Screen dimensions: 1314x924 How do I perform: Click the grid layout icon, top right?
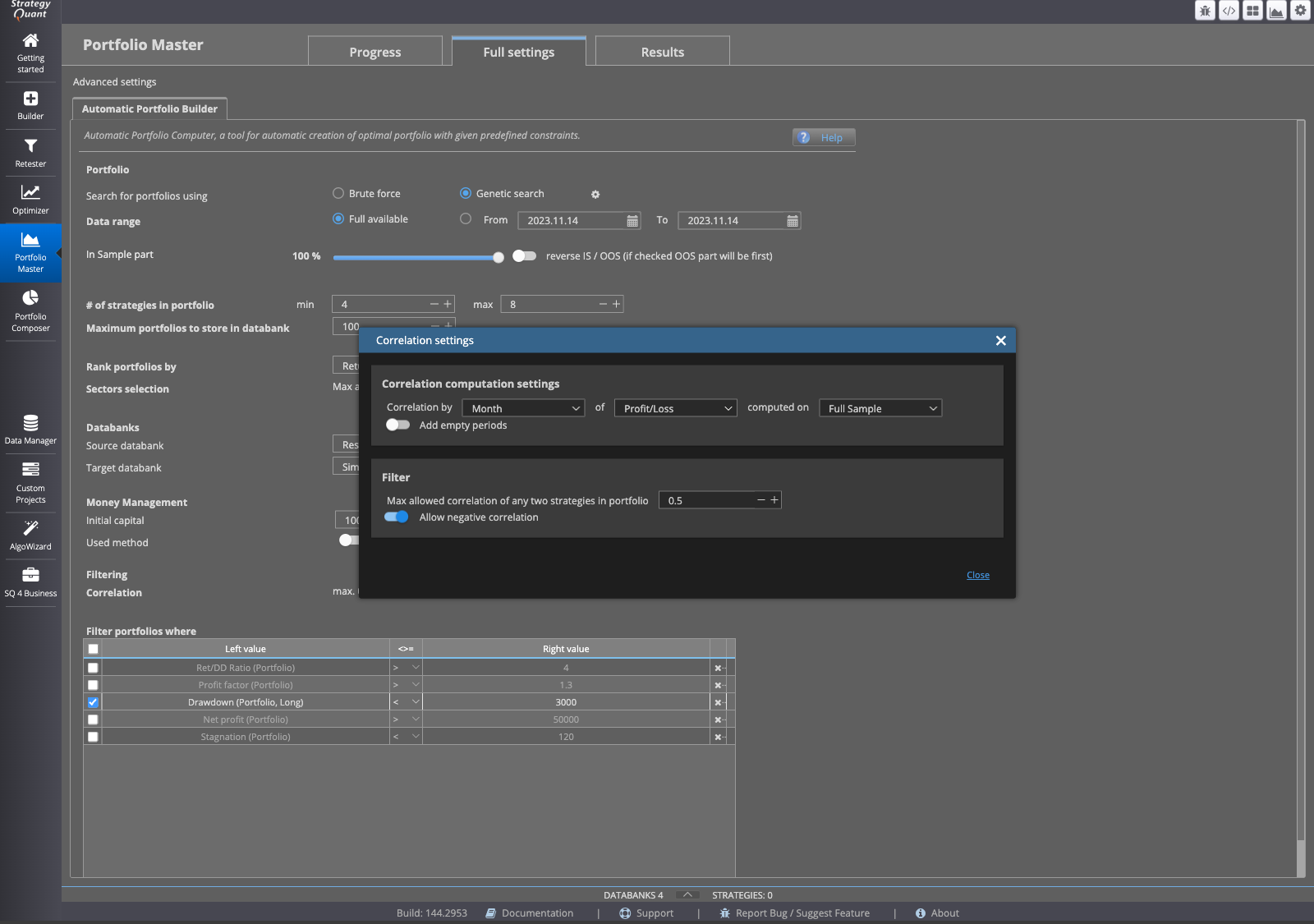(1252, 11)
